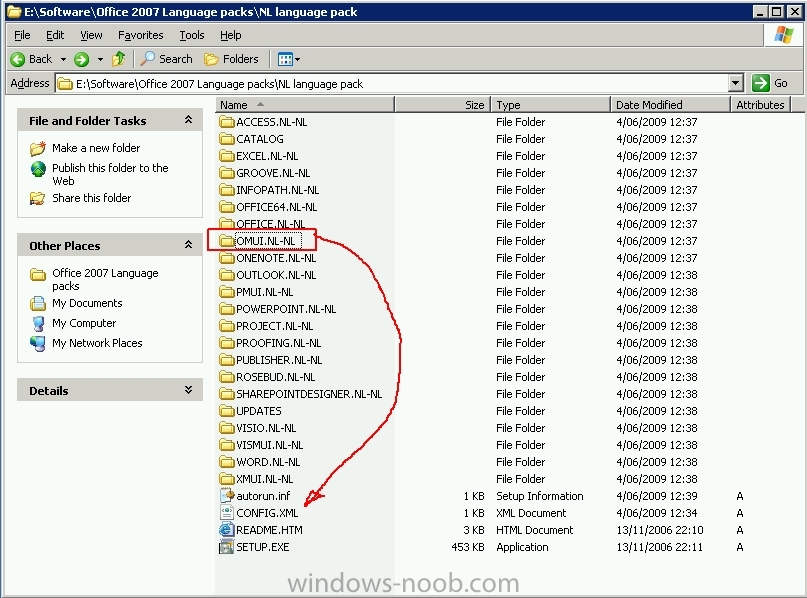Select the PMUI.NL-NL folder icon
The width and height of the screenshot is (807, 598).
pyautogui.click(x=226, y=292)
